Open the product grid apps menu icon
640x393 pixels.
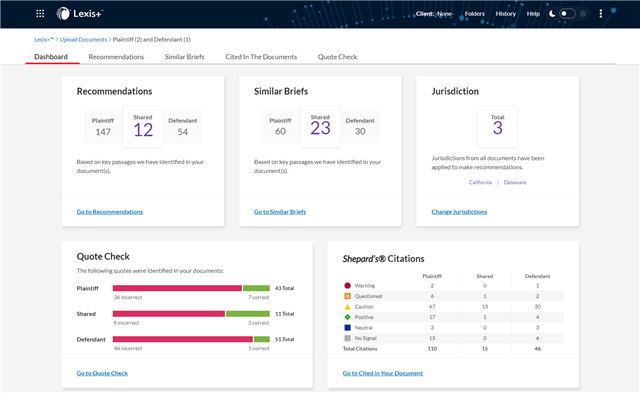point(40,13)
